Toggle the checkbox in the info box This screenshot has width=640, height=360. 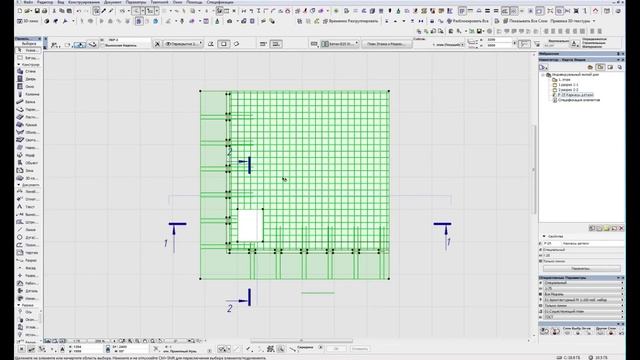102,45
